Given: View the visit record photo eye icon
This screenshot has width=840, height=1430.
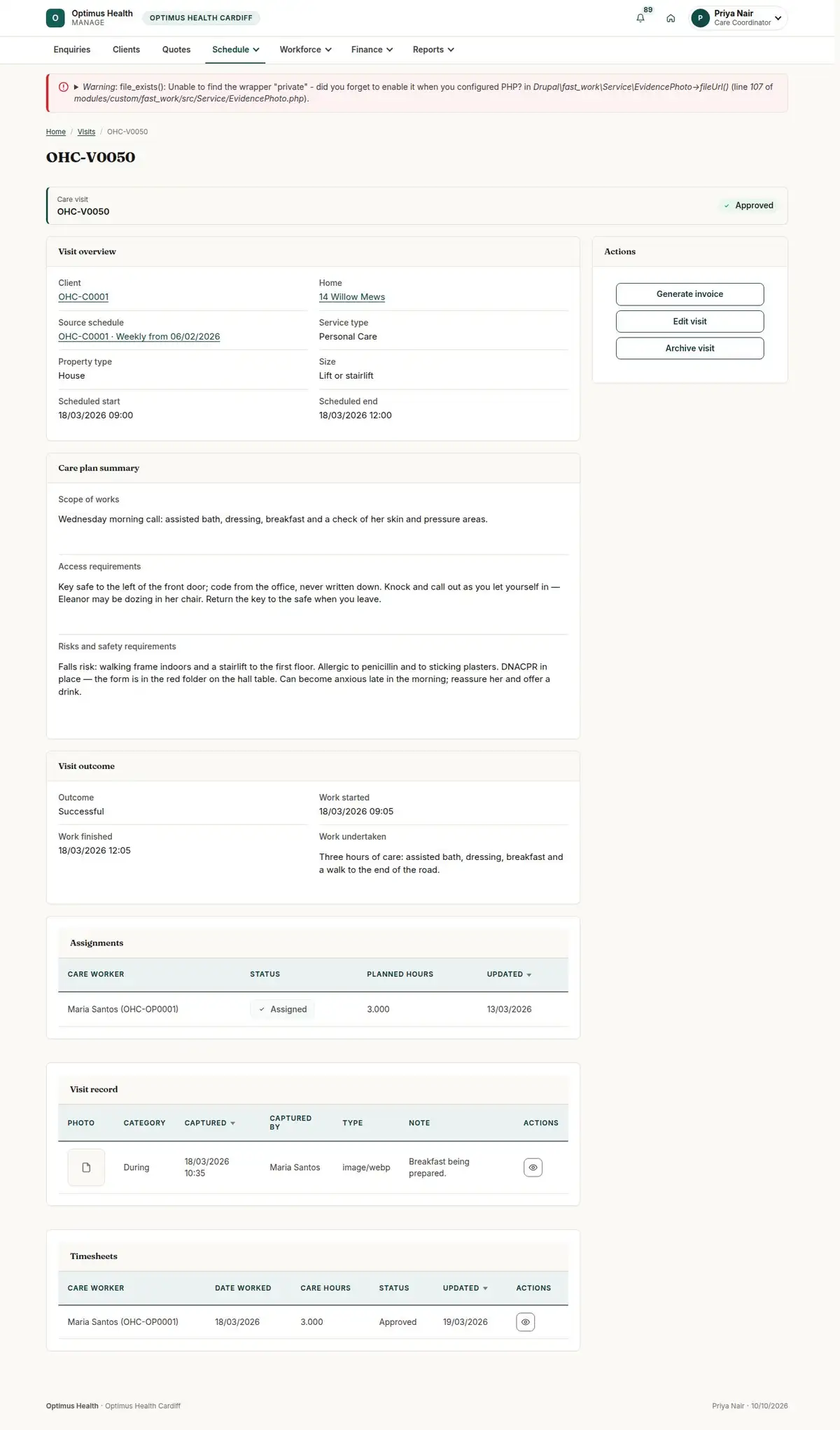Looking at the screenshot, I should [x=533, y=1167].
